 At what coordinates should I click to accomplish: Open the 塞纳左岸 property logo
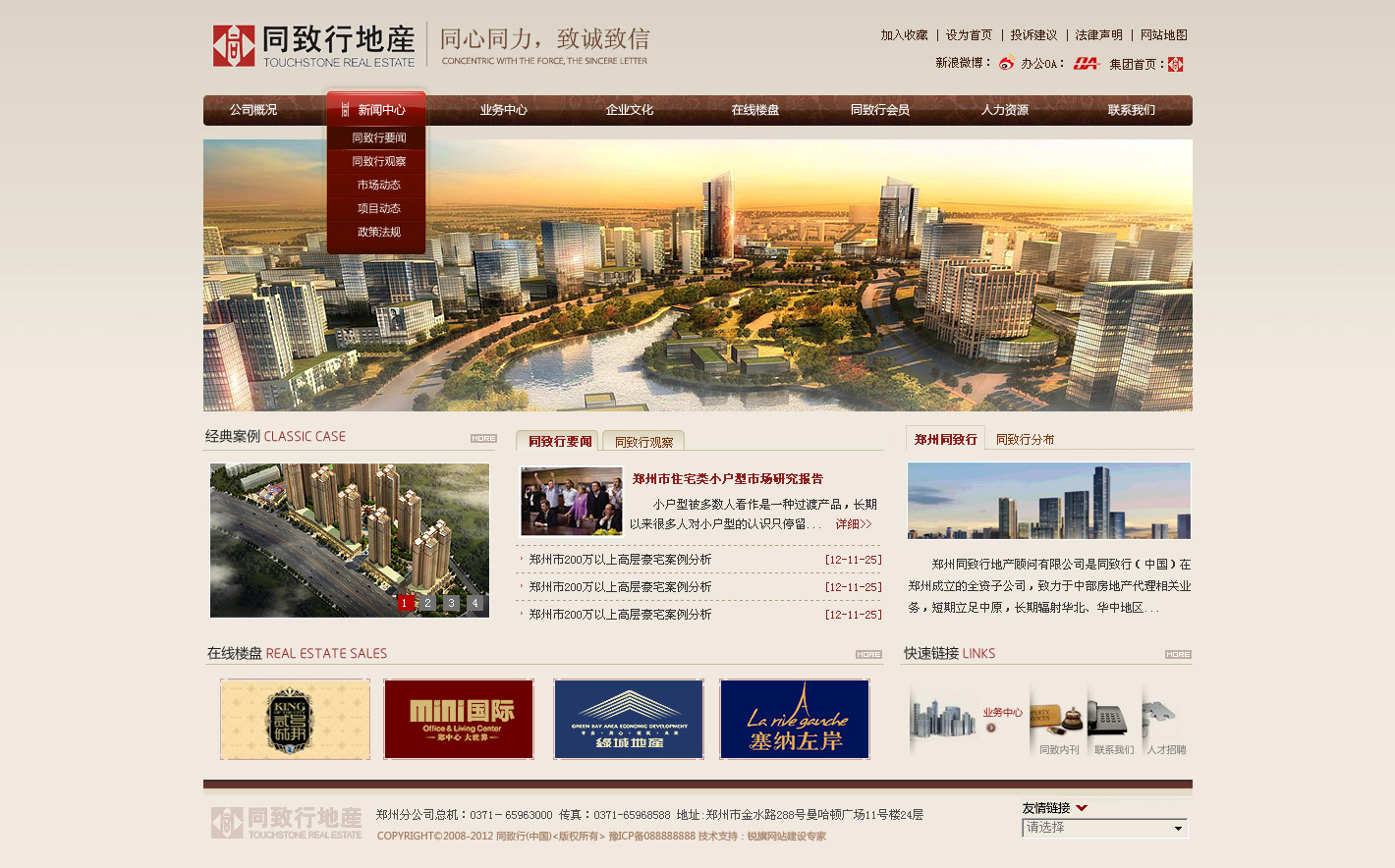[x=795, y=719]
